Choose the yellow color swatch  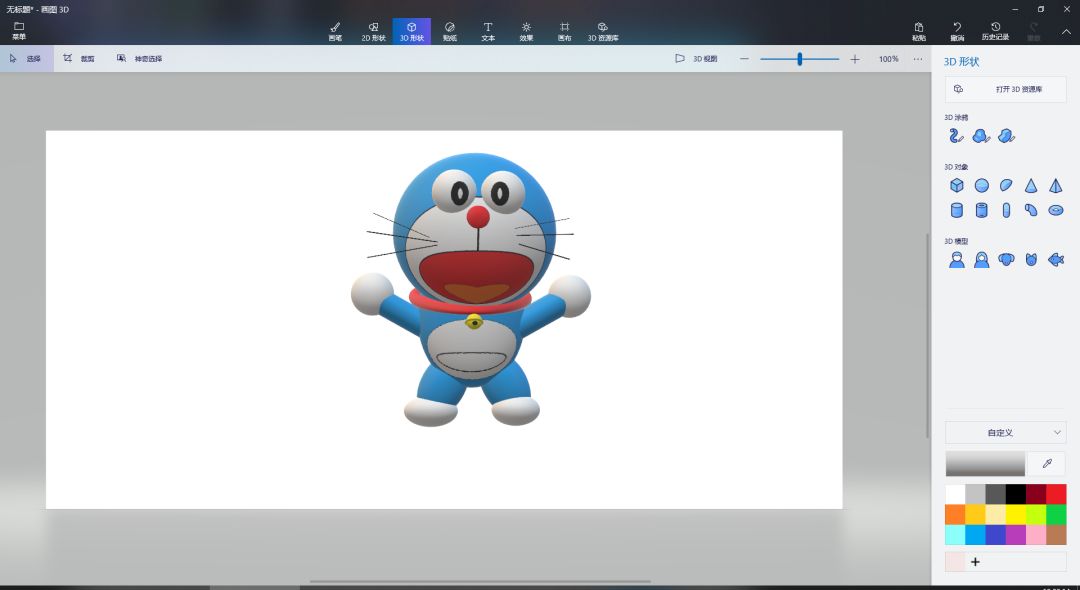[x=1015, y=514]
